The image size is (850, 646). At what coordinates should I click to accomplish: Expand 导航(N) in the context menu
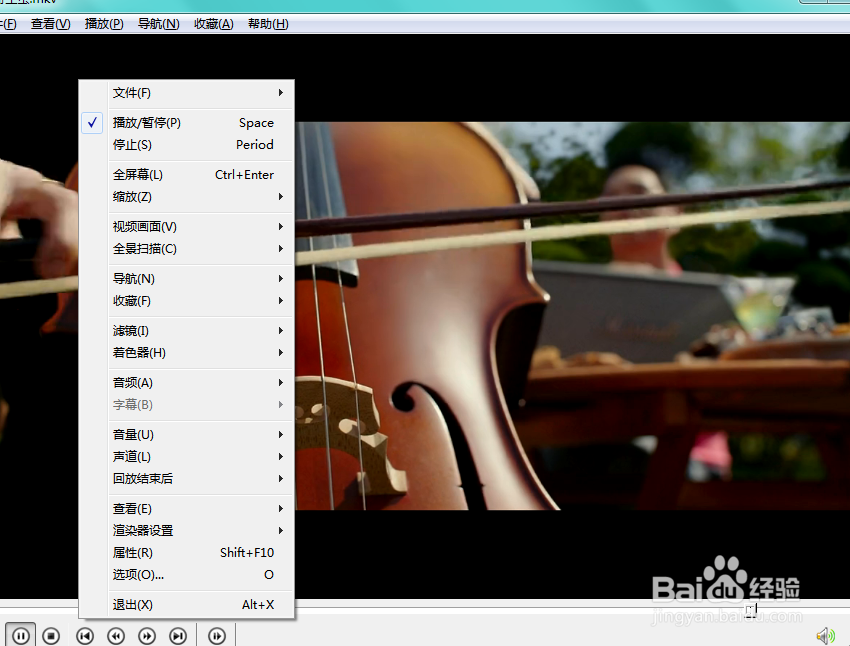pos(187,279)
